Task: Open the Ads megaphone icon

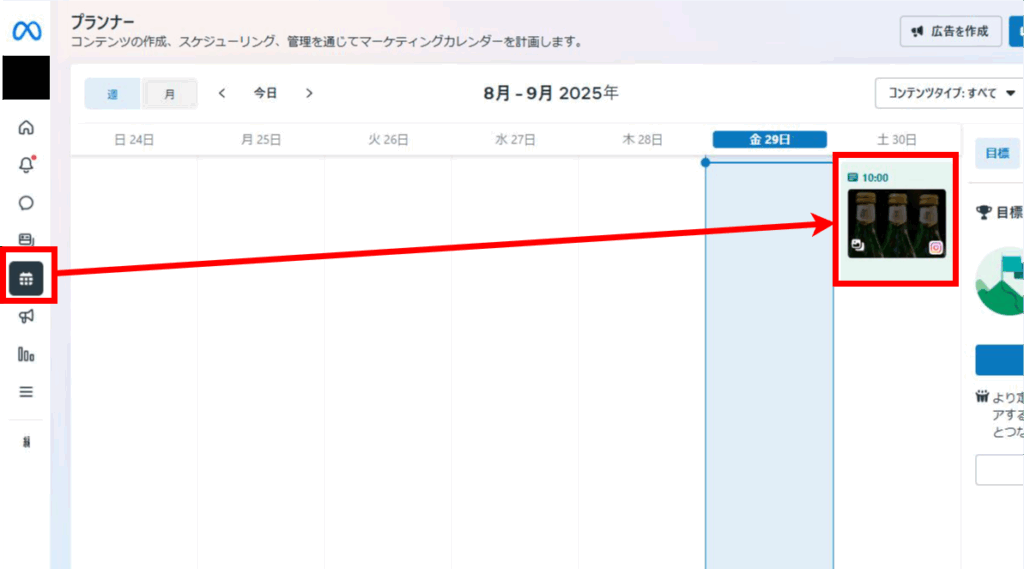Action: click(x=27, y=316)
